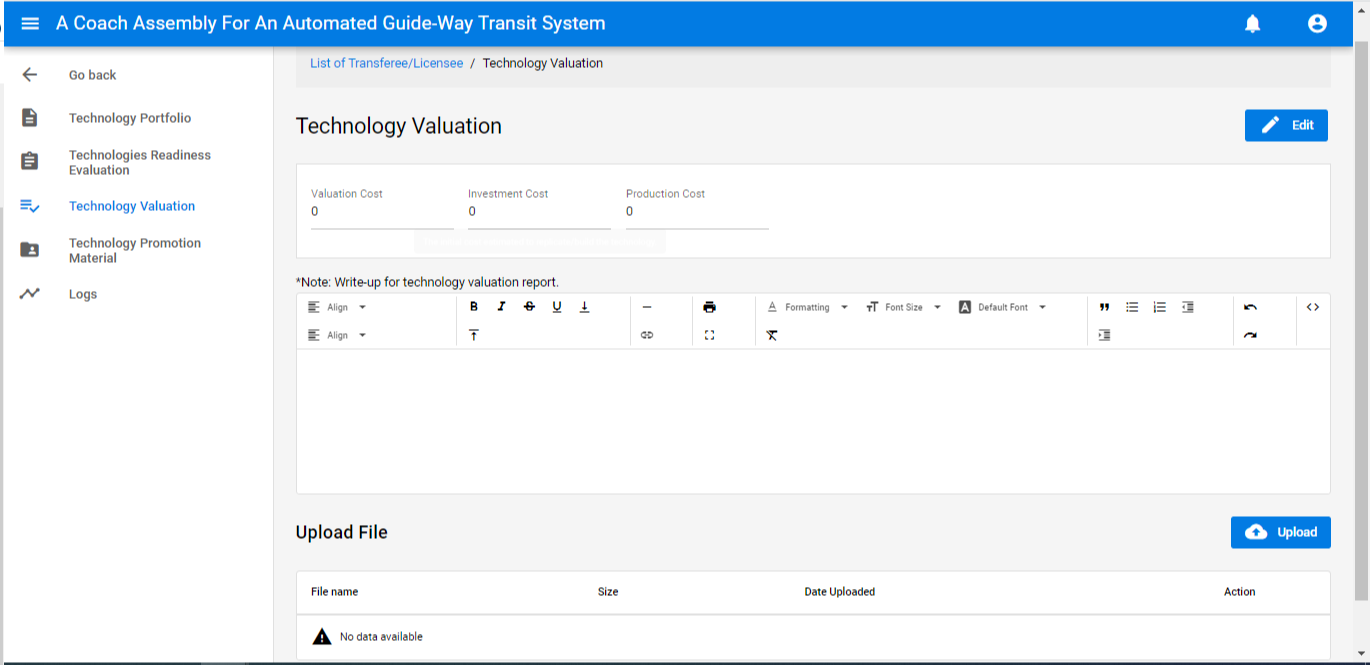Screen dimensions: 1370x665
Task: Click the Valuation Cost input field
Action: (x=382, y=212)
